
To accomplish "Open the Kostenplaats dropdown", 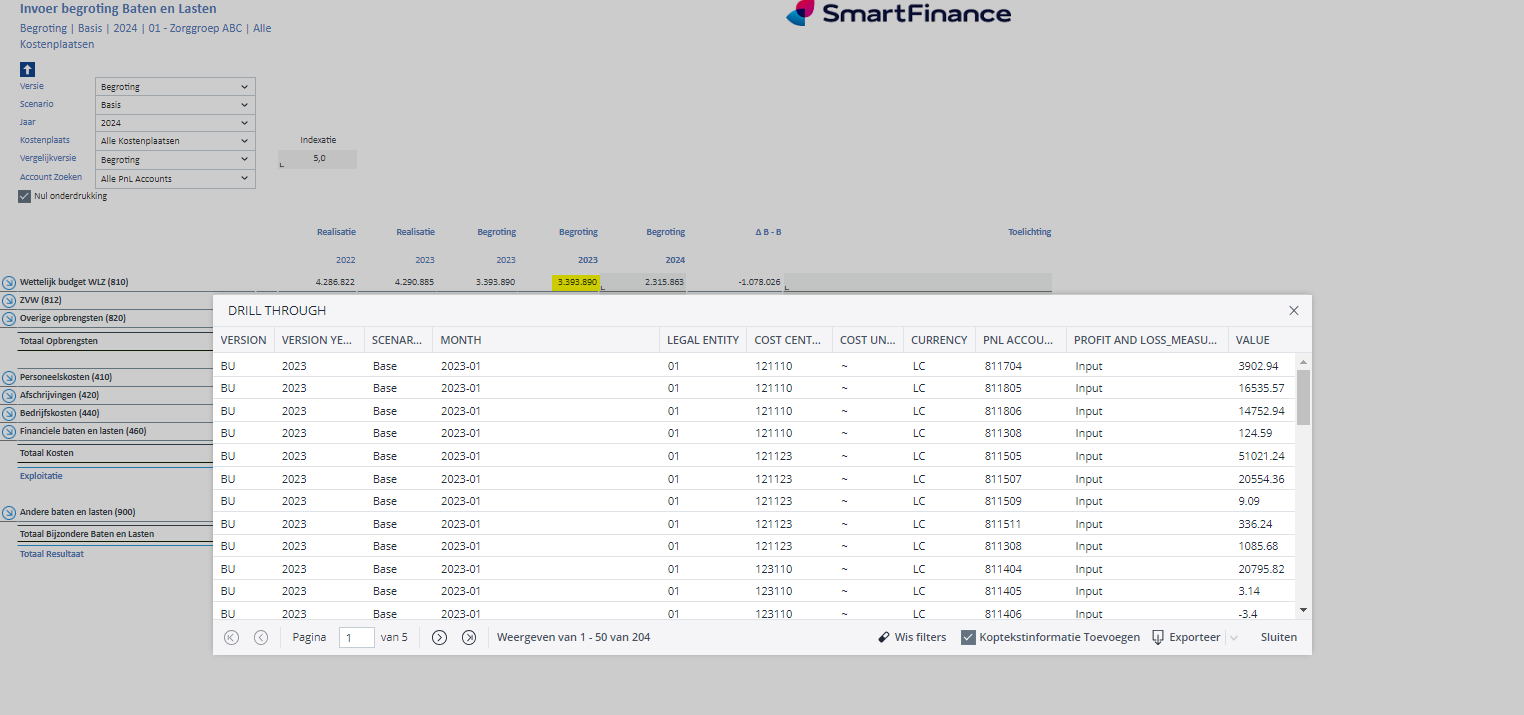I will point(175,141).
